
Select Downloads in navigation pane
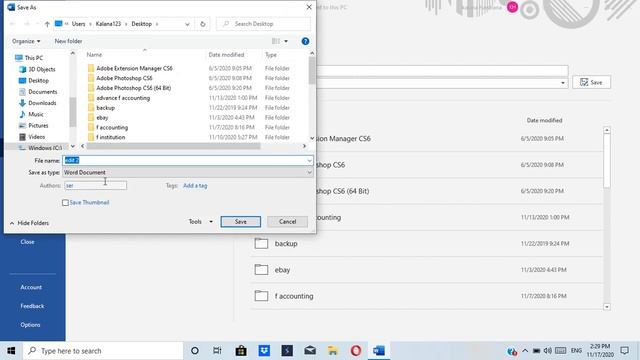coord(38,103)
